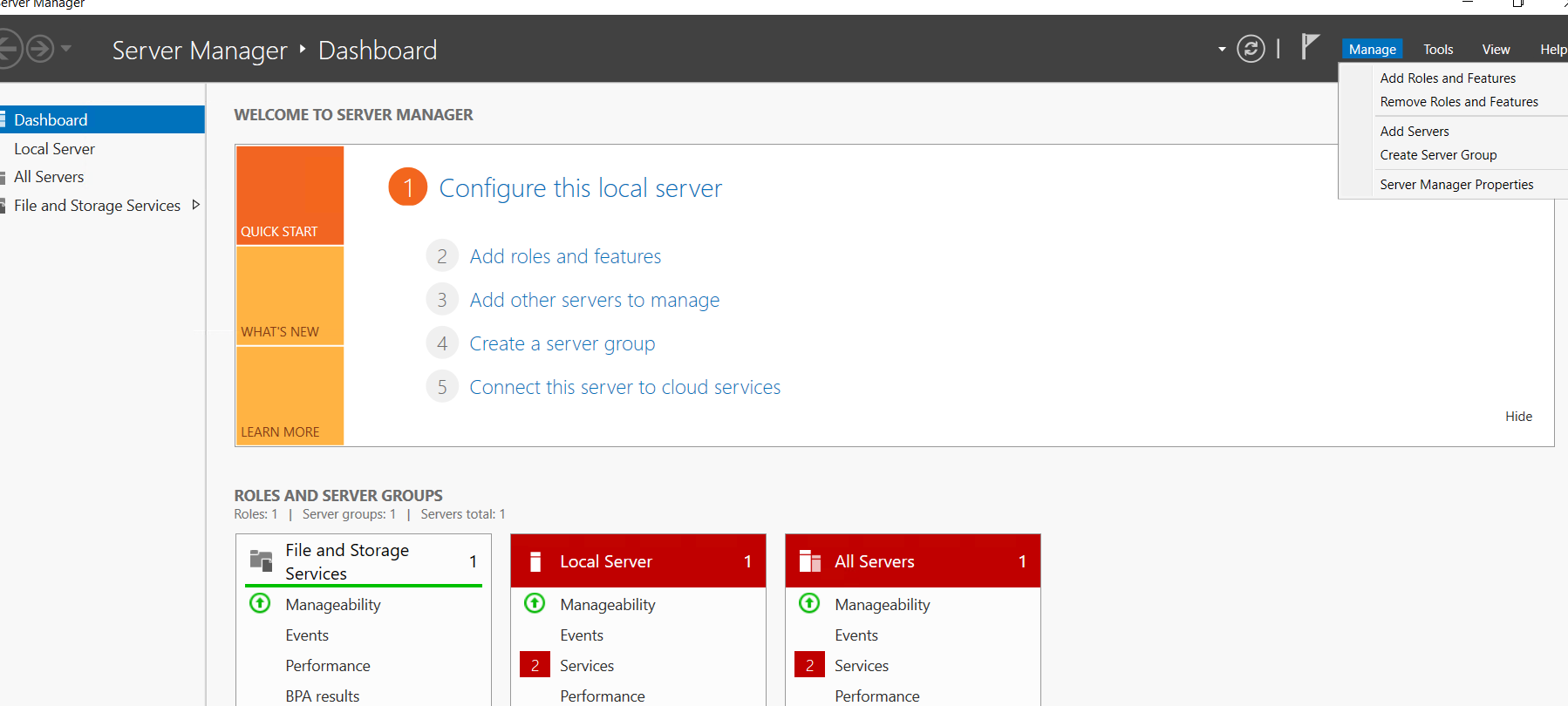Open the View menu
Viewport: 1568px width, 706px height.
1496,50
